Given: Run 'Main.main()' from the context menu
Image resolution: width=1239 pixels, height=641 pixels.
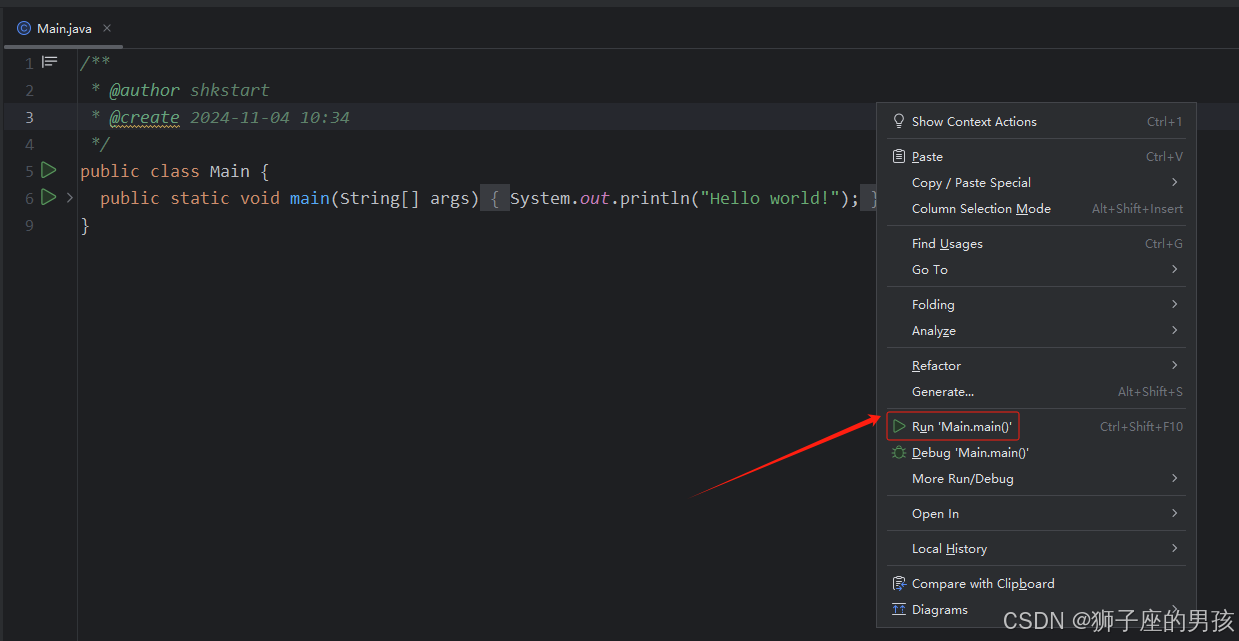Looking at the screenshot, I should (1036, 426).
